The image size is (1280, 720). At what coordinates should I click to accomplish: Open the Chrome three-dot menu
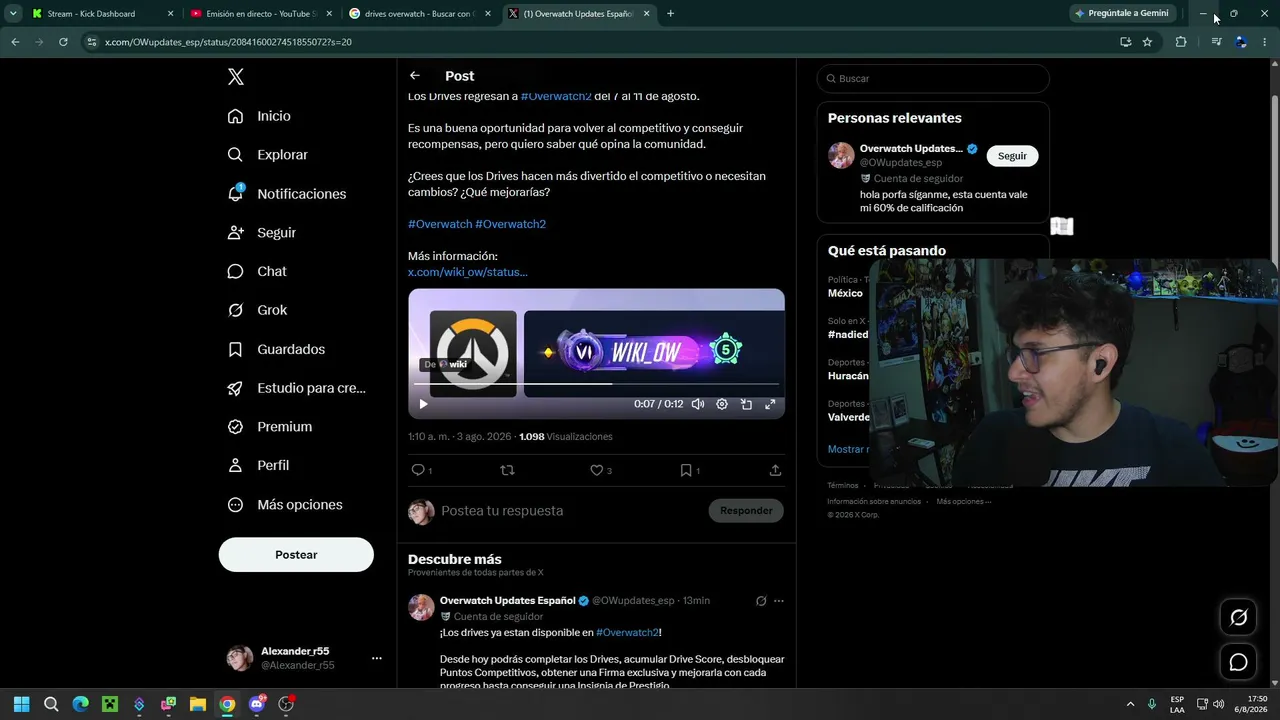tap(1265, 42)
